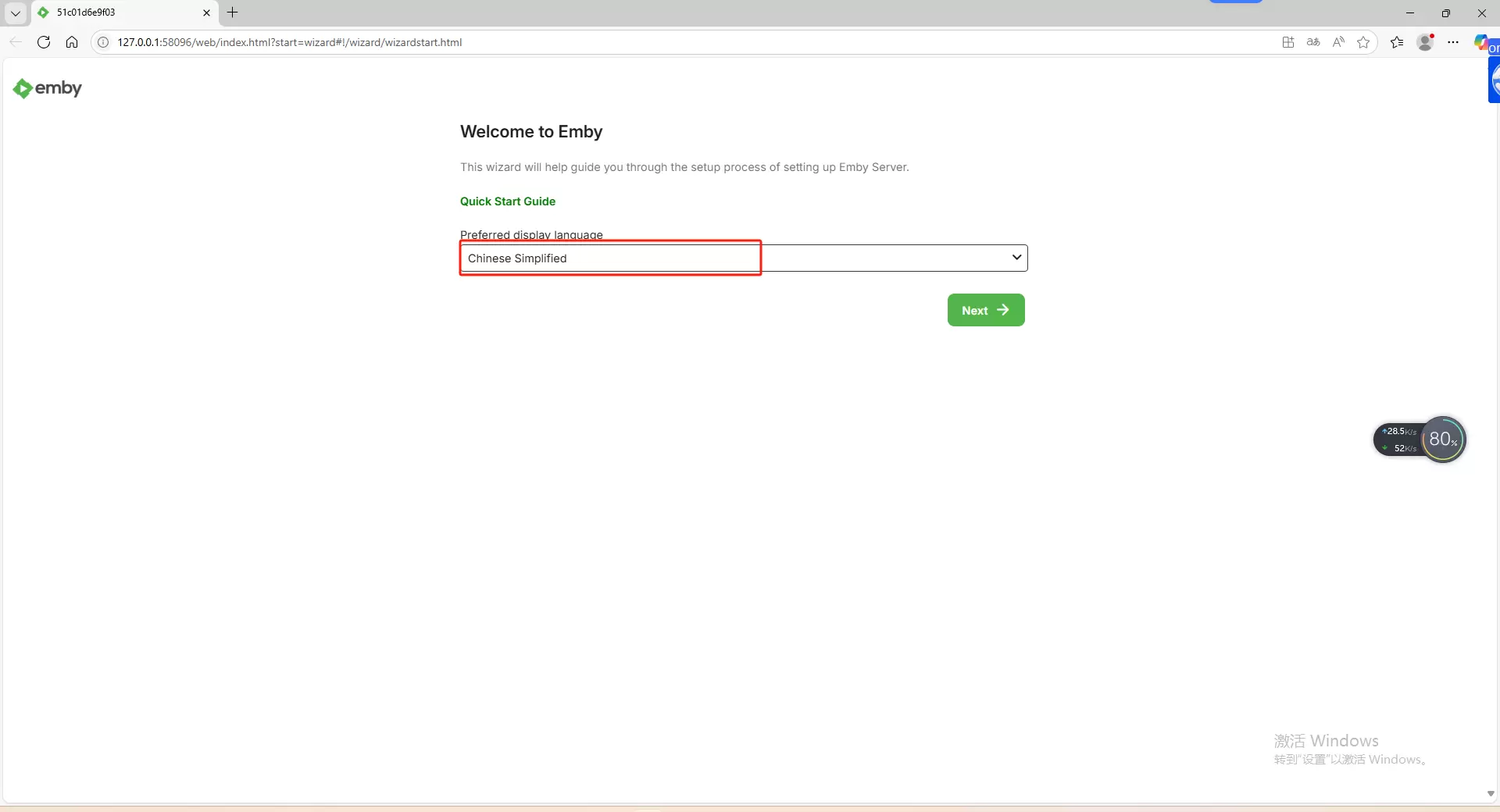Select the 51c01d6e9f03 browser tab

[x=117, y=12]
